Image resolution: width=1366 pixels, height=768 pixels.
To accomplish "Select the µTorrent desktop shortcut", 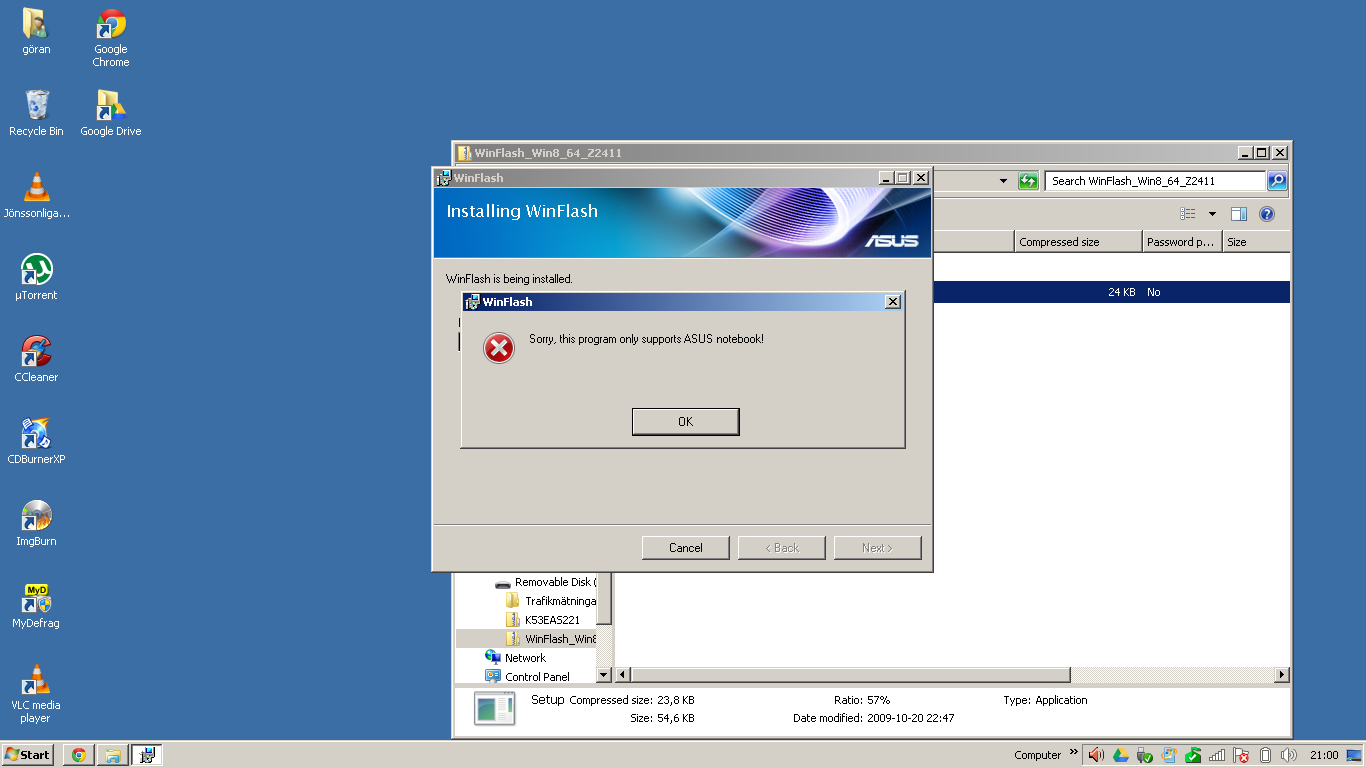I will [36, 277].
